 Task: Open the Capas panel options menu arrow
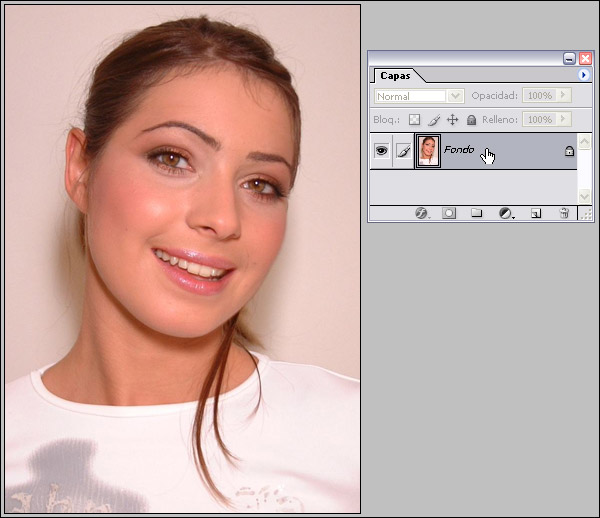[x=584, y=75]
